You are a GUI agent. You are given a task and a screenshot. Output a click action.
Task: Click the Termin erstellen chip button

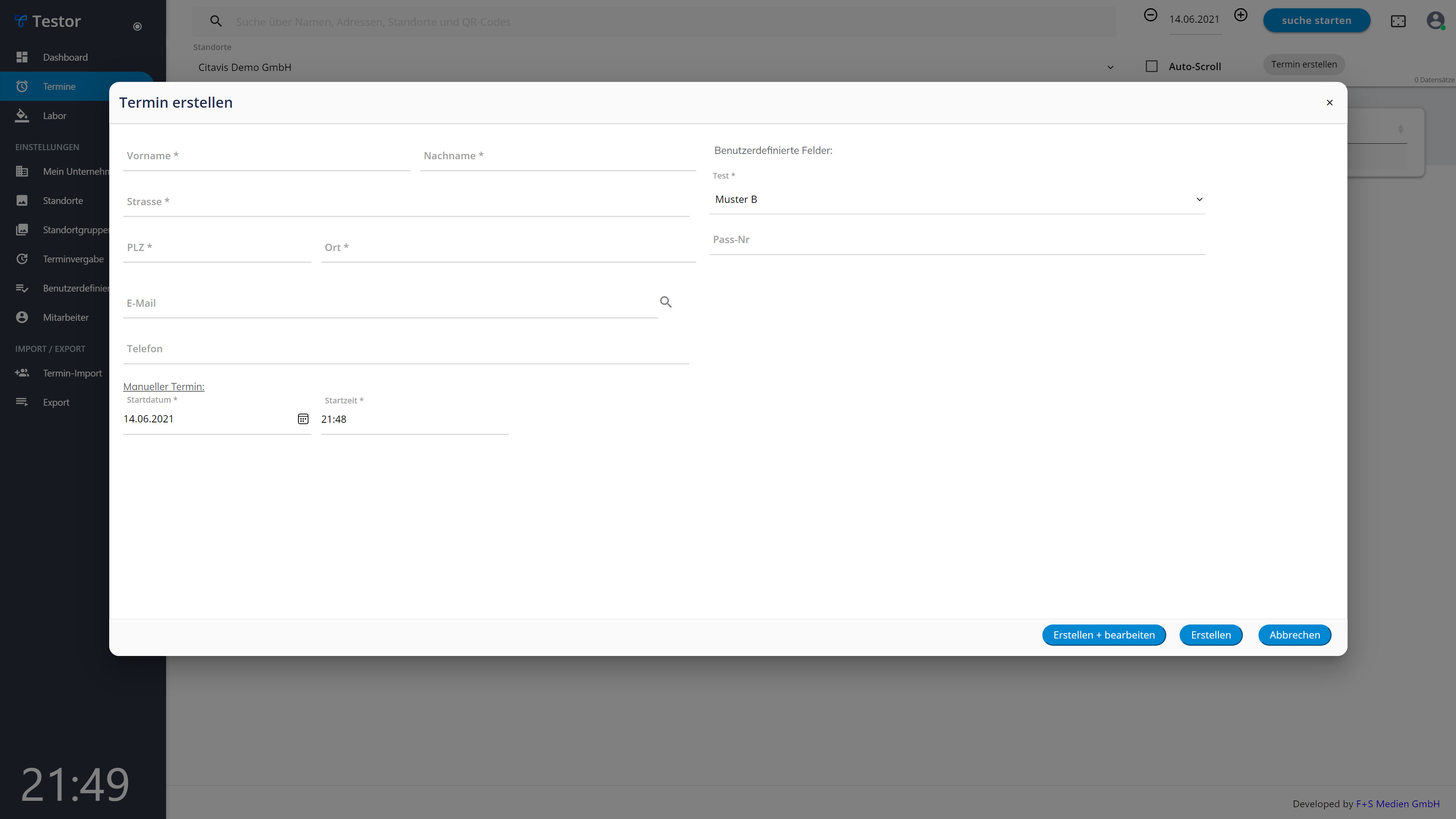click(x=1304, y=64)
